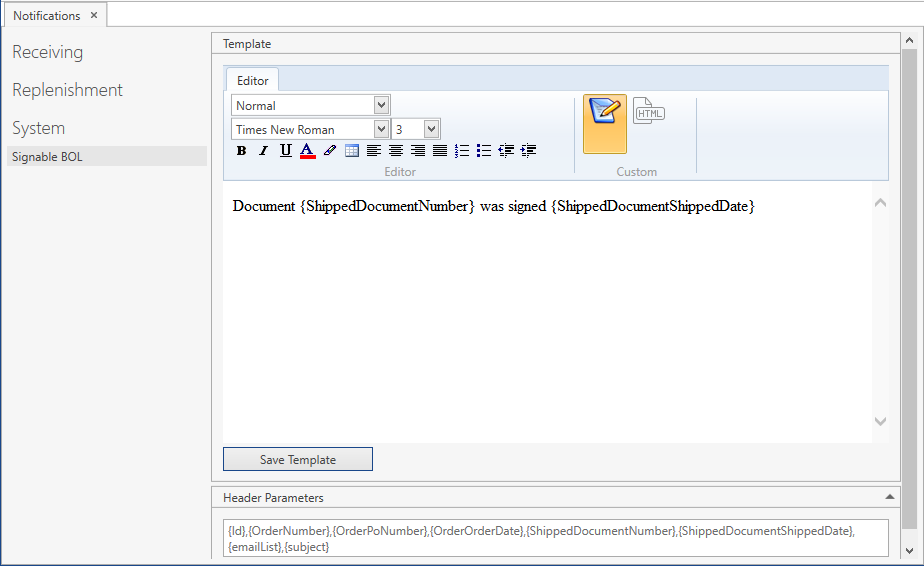924x566 pixels.
Task: Center align the template text
Action: pos(396,151)
